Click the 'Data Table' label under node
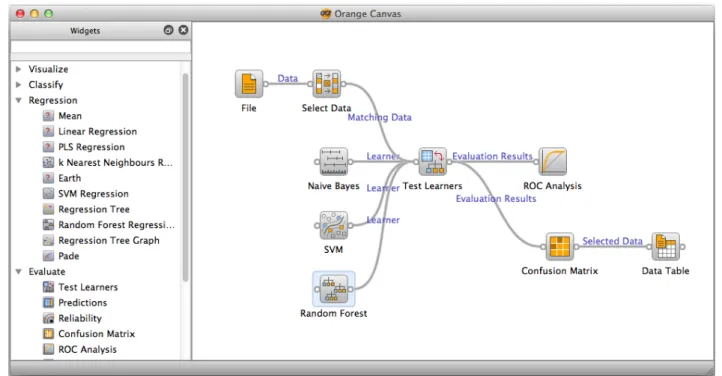722x376 pixels. tap(665, 271)
